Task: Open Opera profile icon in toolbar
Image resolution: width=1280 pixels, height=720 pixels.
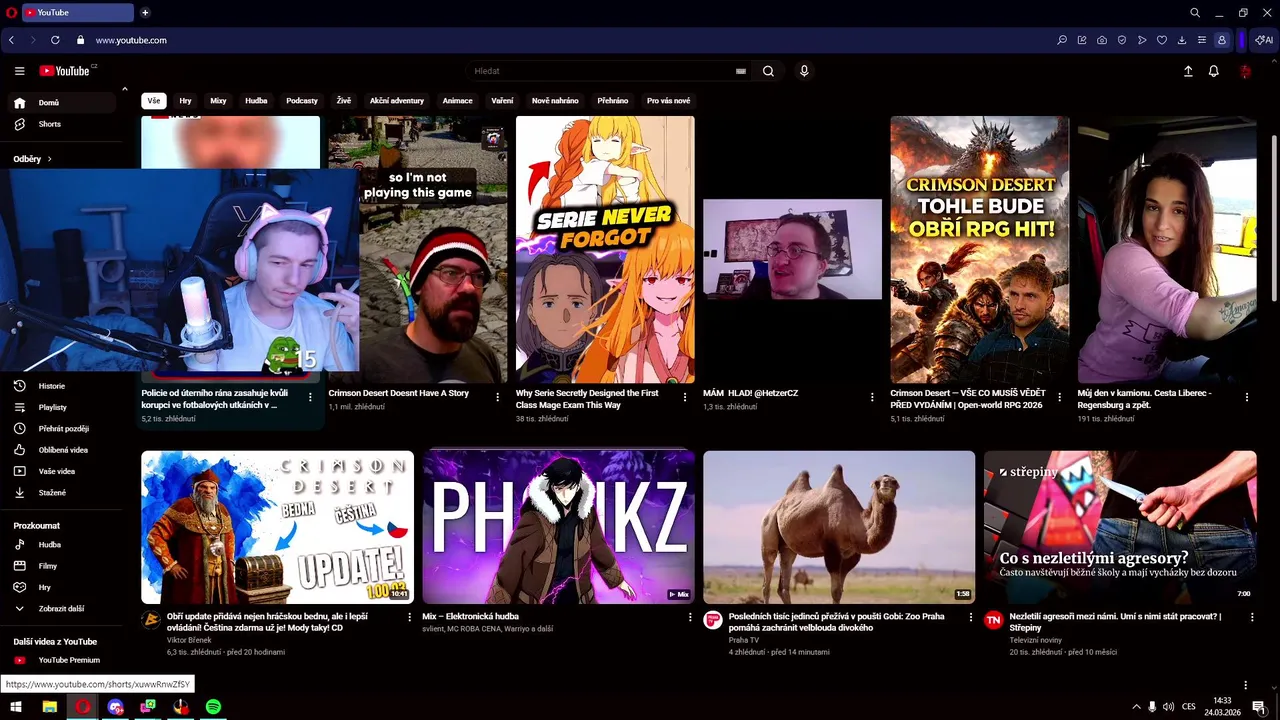Action: tap(1222, 40)
